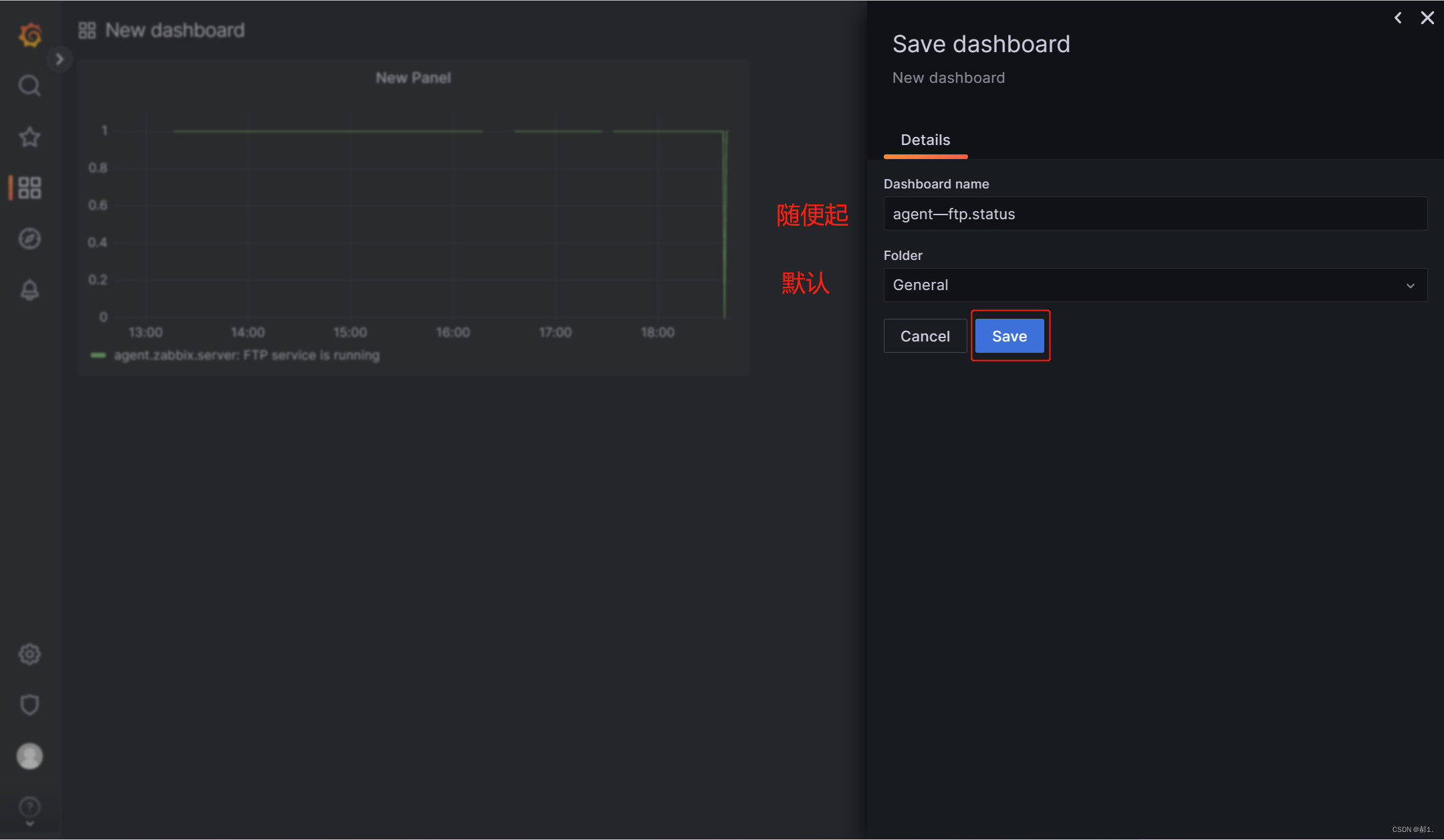Screen dimensions: 1444x840
Task: Switch to the Details tab
Action: 925,140
